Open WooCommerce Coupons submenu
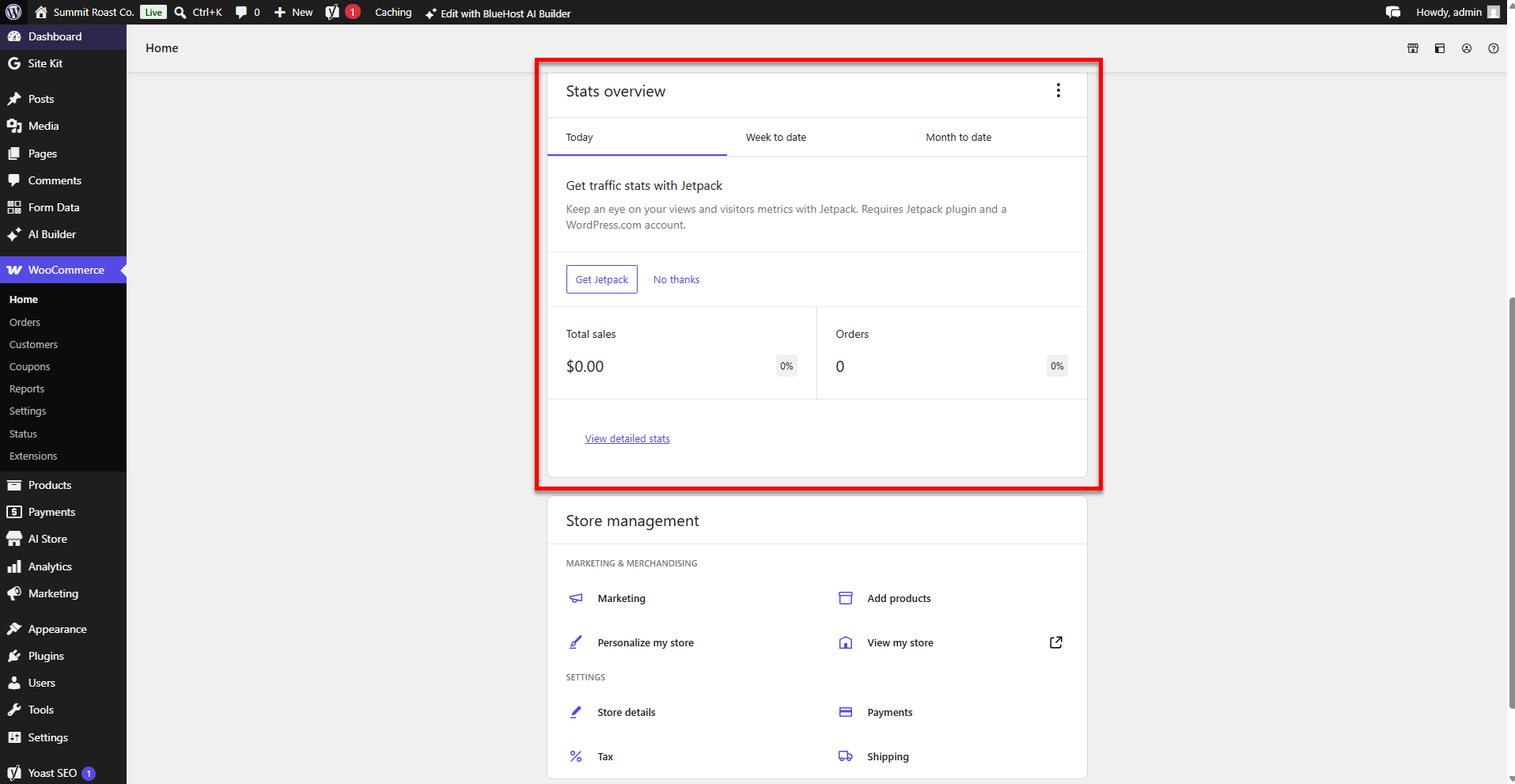 click(29, 366)
